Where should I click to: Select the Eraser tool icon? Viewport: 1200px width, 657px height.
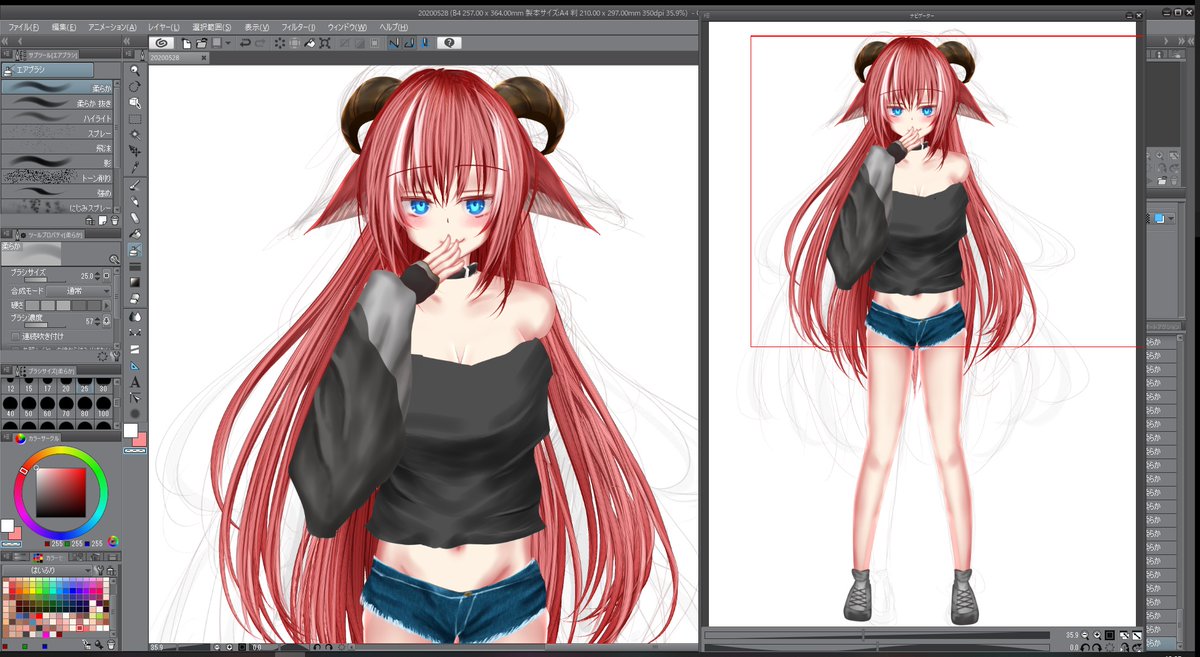pos(137,220)
